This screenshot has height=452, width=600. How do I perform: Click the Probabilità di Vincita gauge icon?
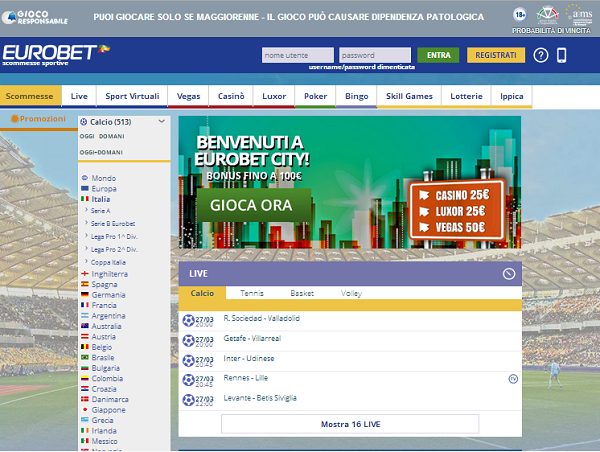pos(547,15)
